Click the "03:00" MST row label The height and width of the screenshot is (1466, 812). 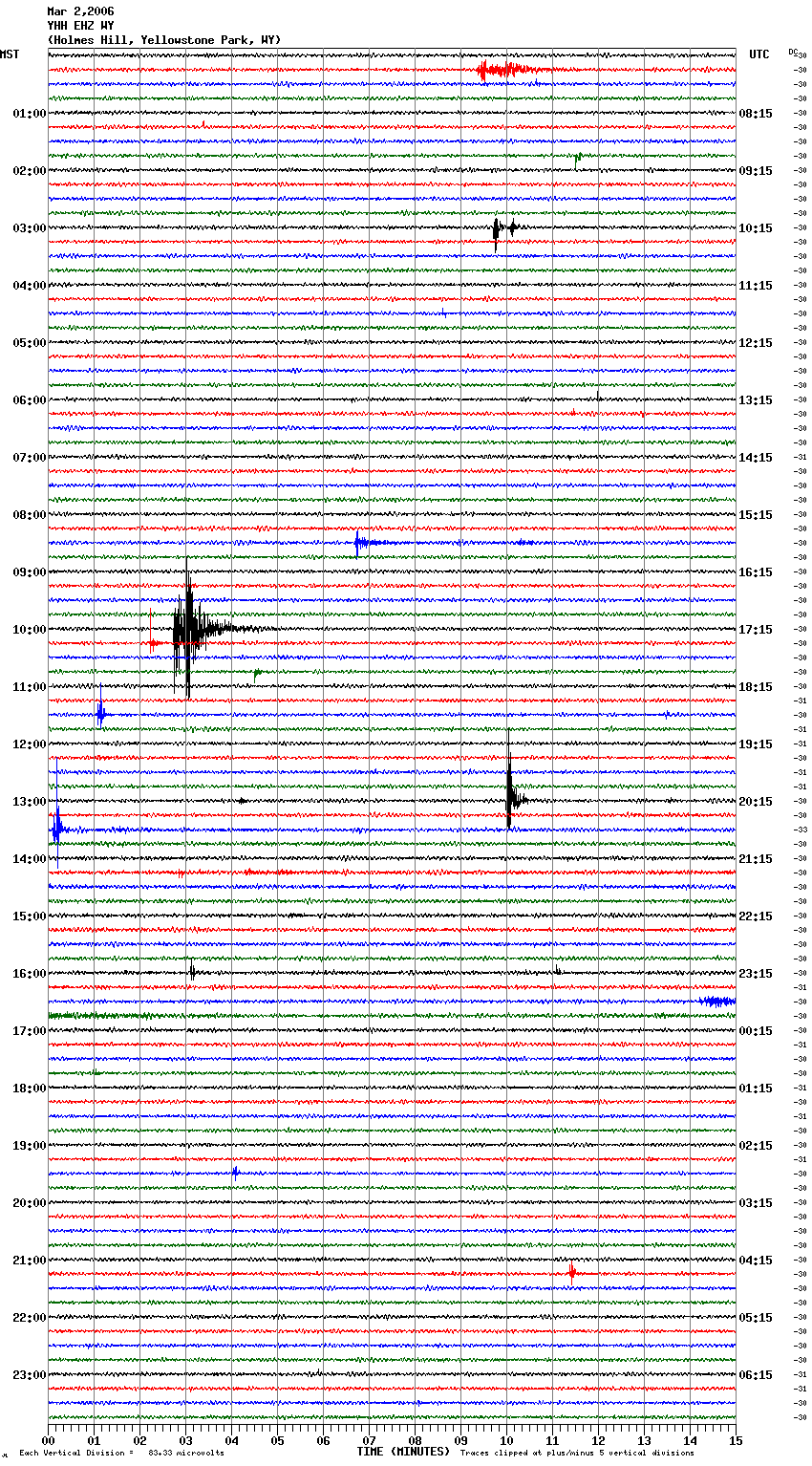(x=30, y=228)
